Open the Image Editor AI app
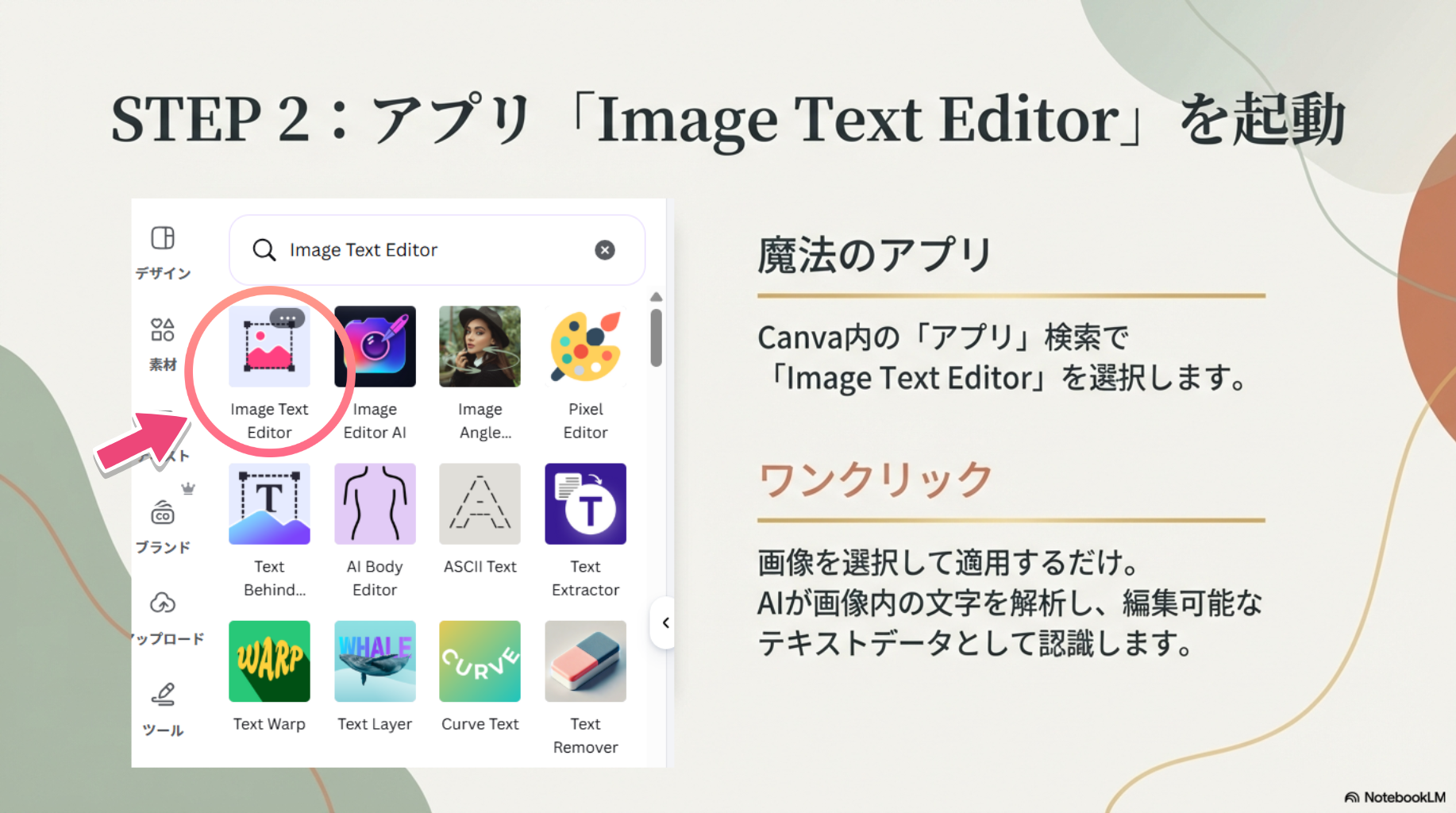The height and width of the screenshot is (813, 1456). point(375,347)
